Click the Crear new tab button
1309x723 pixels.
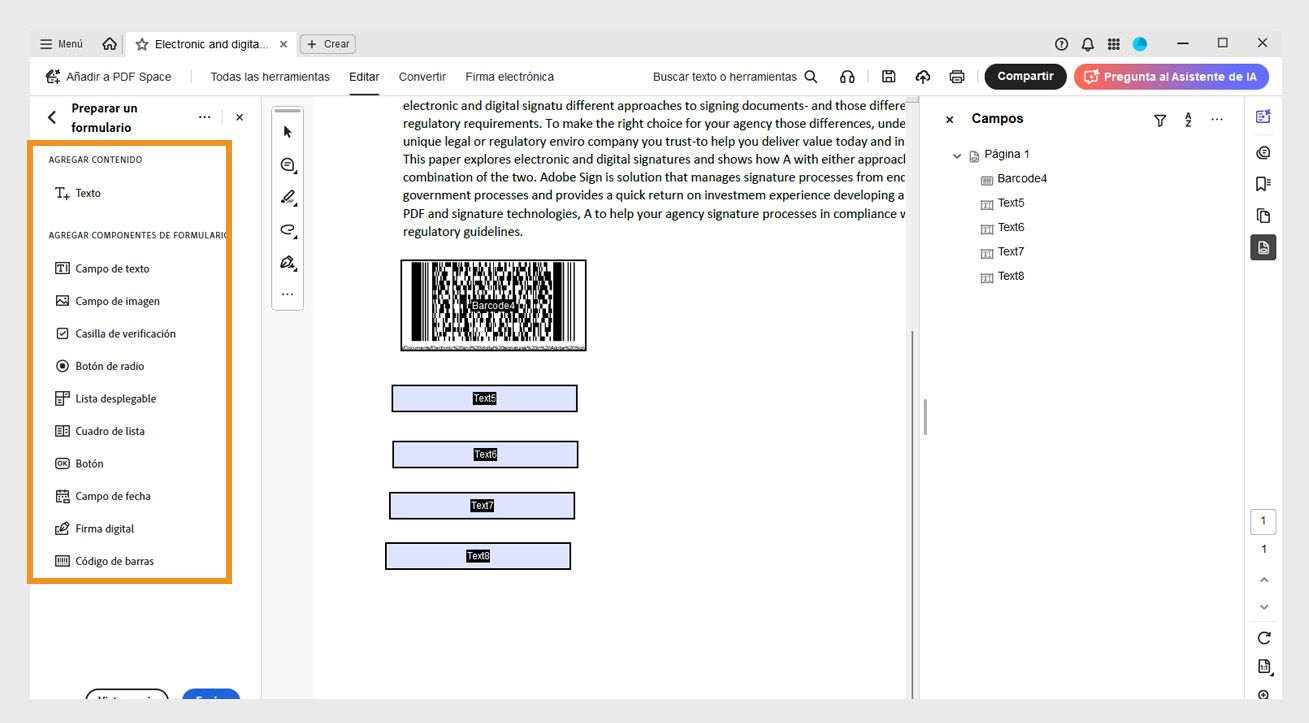point(328,44)
